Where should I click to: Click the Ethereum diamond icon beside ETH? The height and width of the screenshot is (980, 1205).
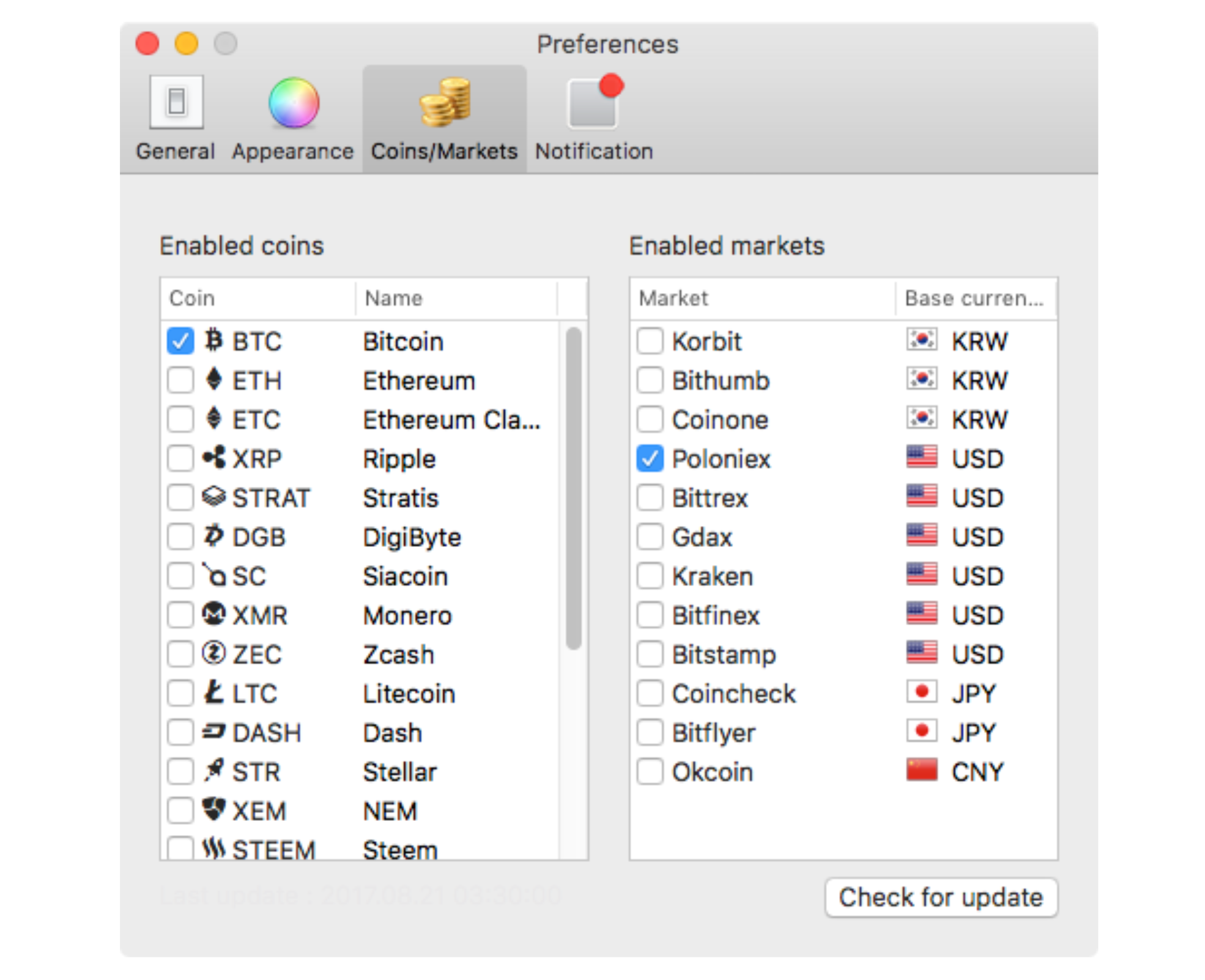(213, 380)
